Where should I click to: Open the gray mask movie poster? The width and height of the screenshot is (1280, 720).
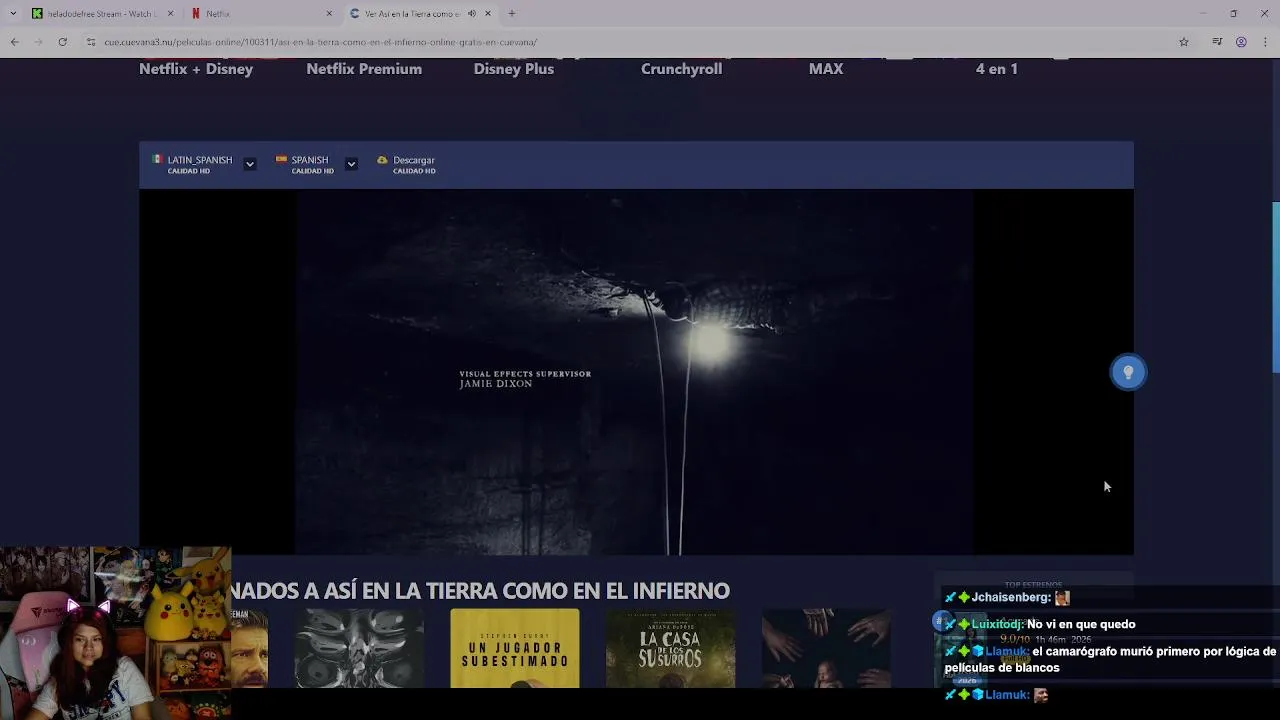[x=359, y=648]
